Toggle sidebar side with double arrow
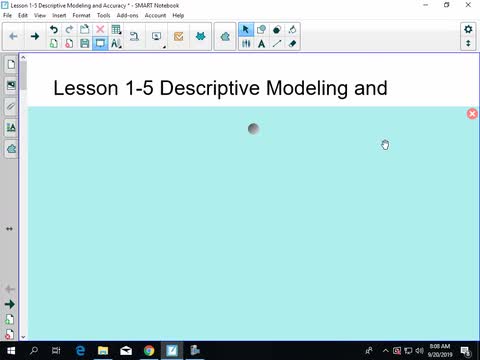The height and width of the screenshot is (360, 480). pos(9,229)
